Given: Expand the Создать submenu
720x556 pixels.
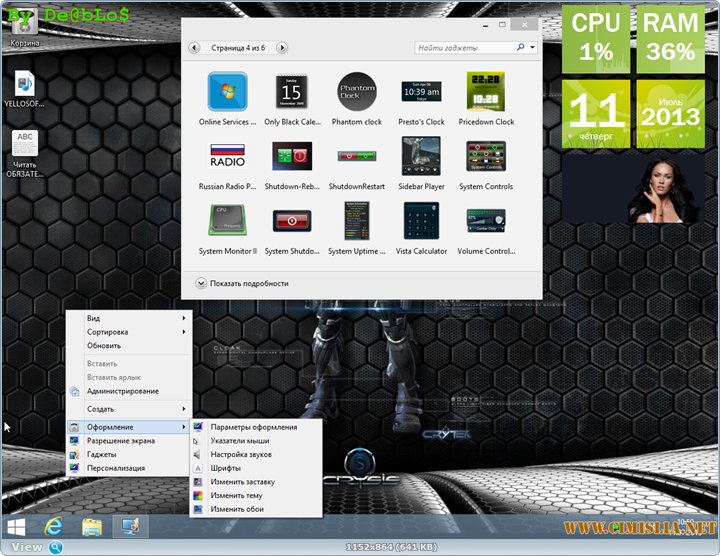Looking at the screenshot, I should click(128, 409).
